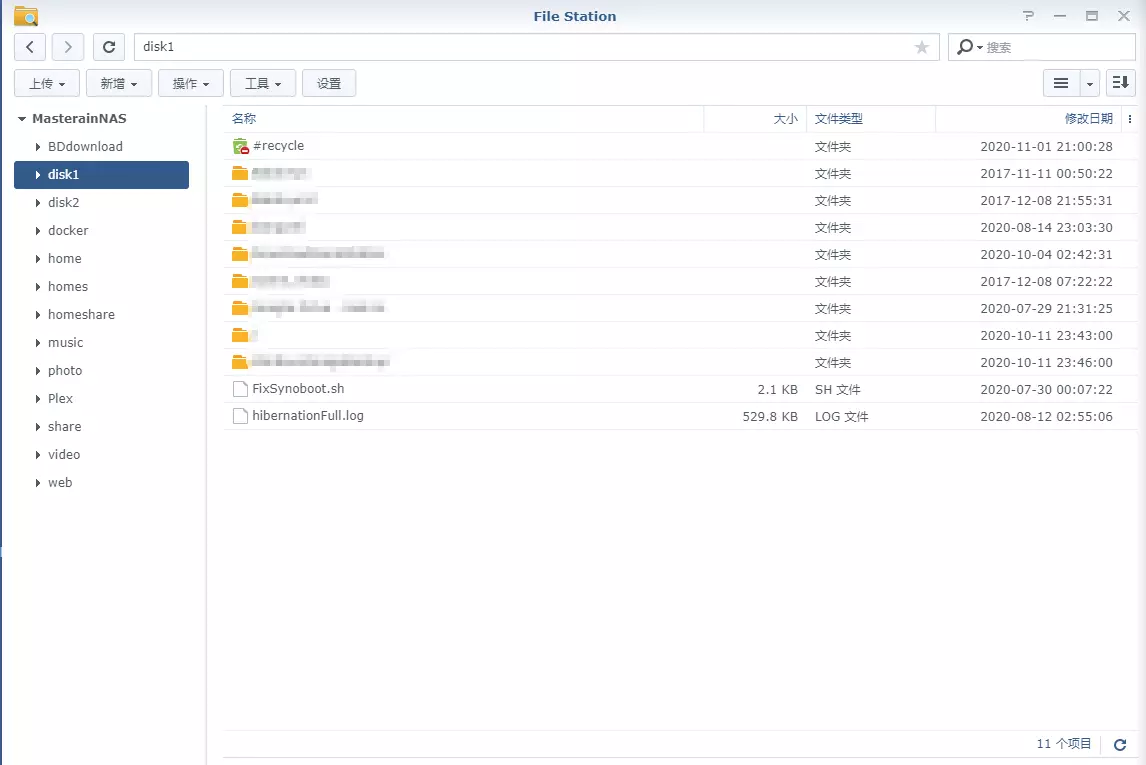Viewport: 1146px width, 765px height.
Task: Refresh the file list at bottom right
Action: [x=1120, y=745]
